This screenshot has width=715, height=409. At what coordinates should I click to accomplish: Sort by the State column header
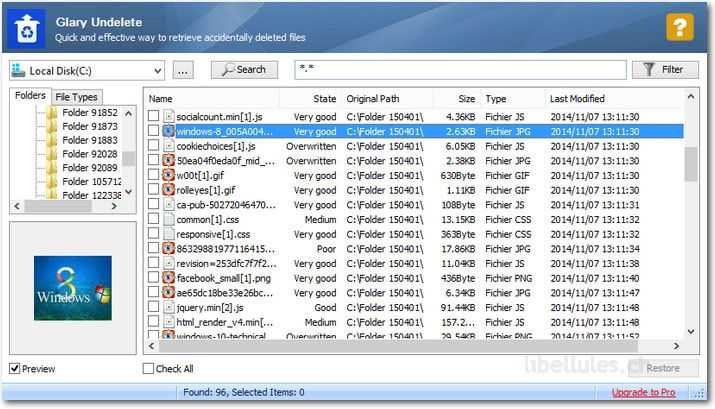310,98
